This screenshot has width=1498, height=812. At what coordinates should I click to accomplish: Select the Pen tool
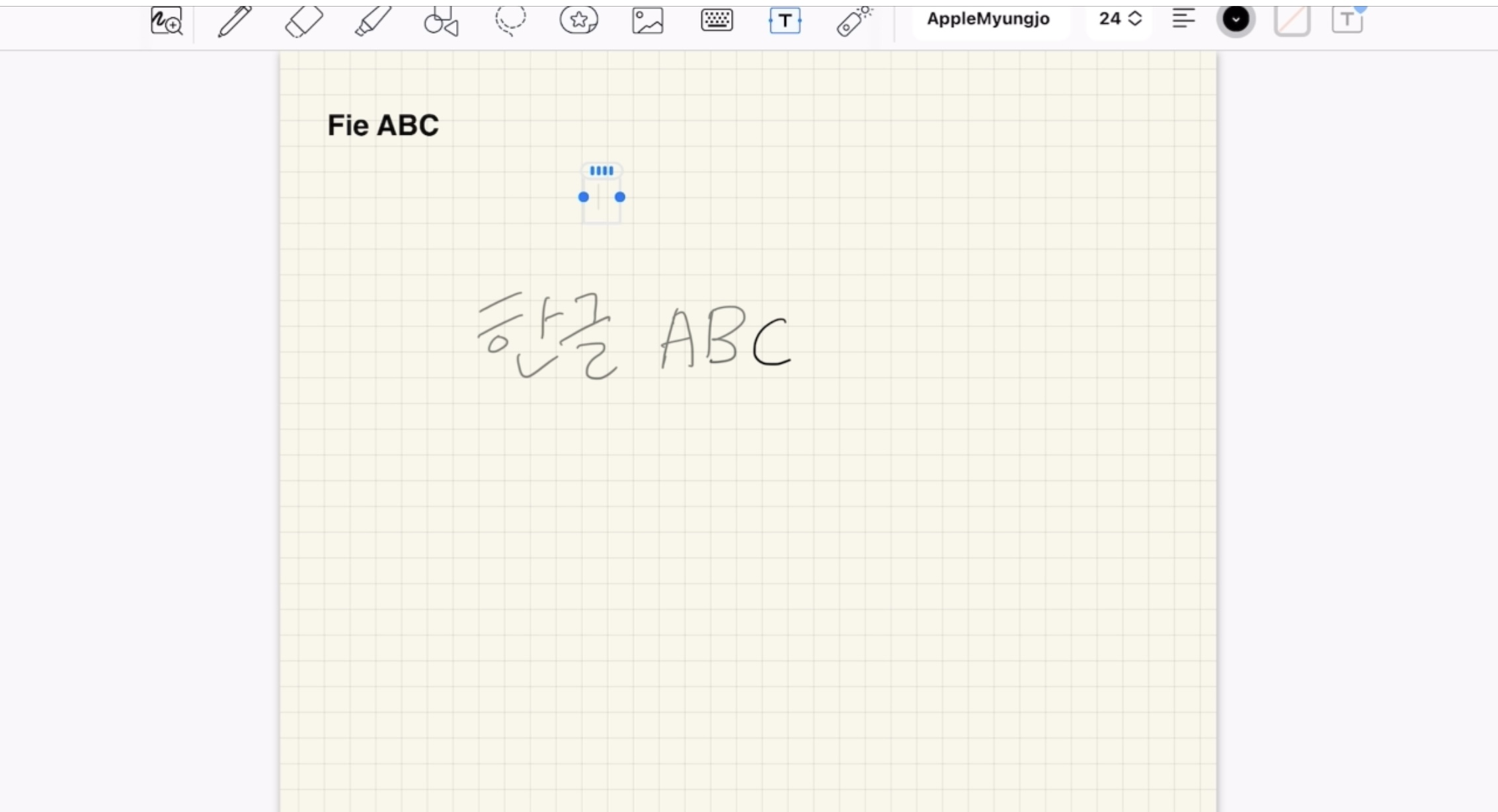click(x=235, y=21)
